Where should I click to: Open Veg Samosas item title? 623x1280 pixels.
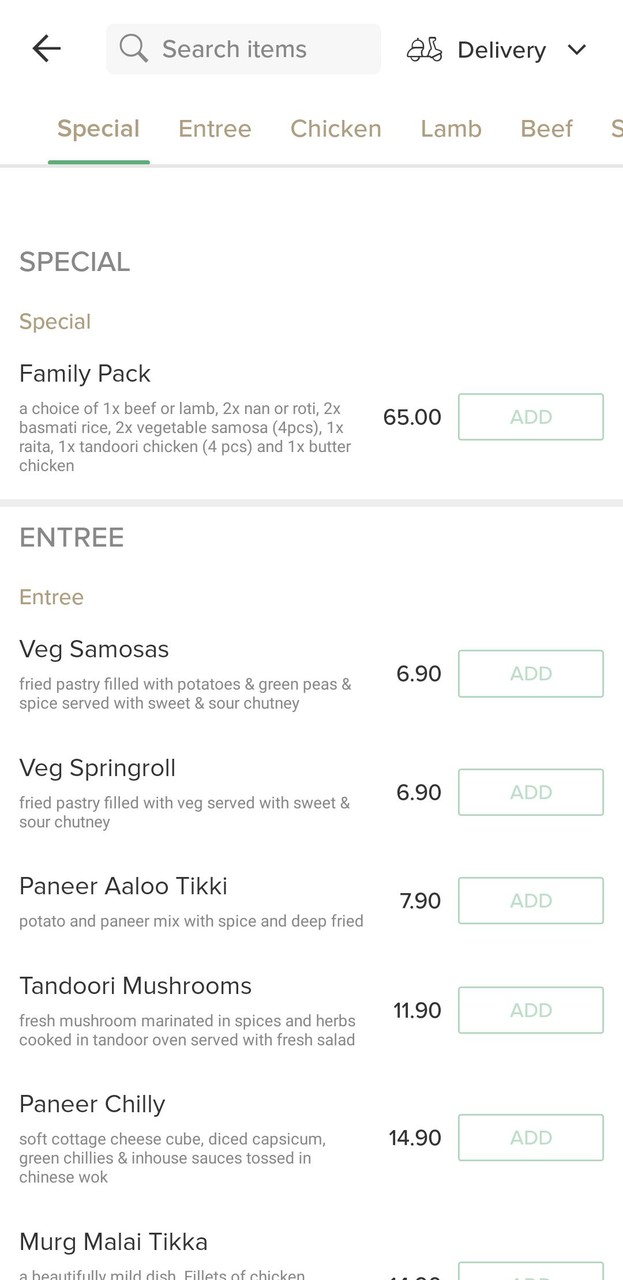94,650
